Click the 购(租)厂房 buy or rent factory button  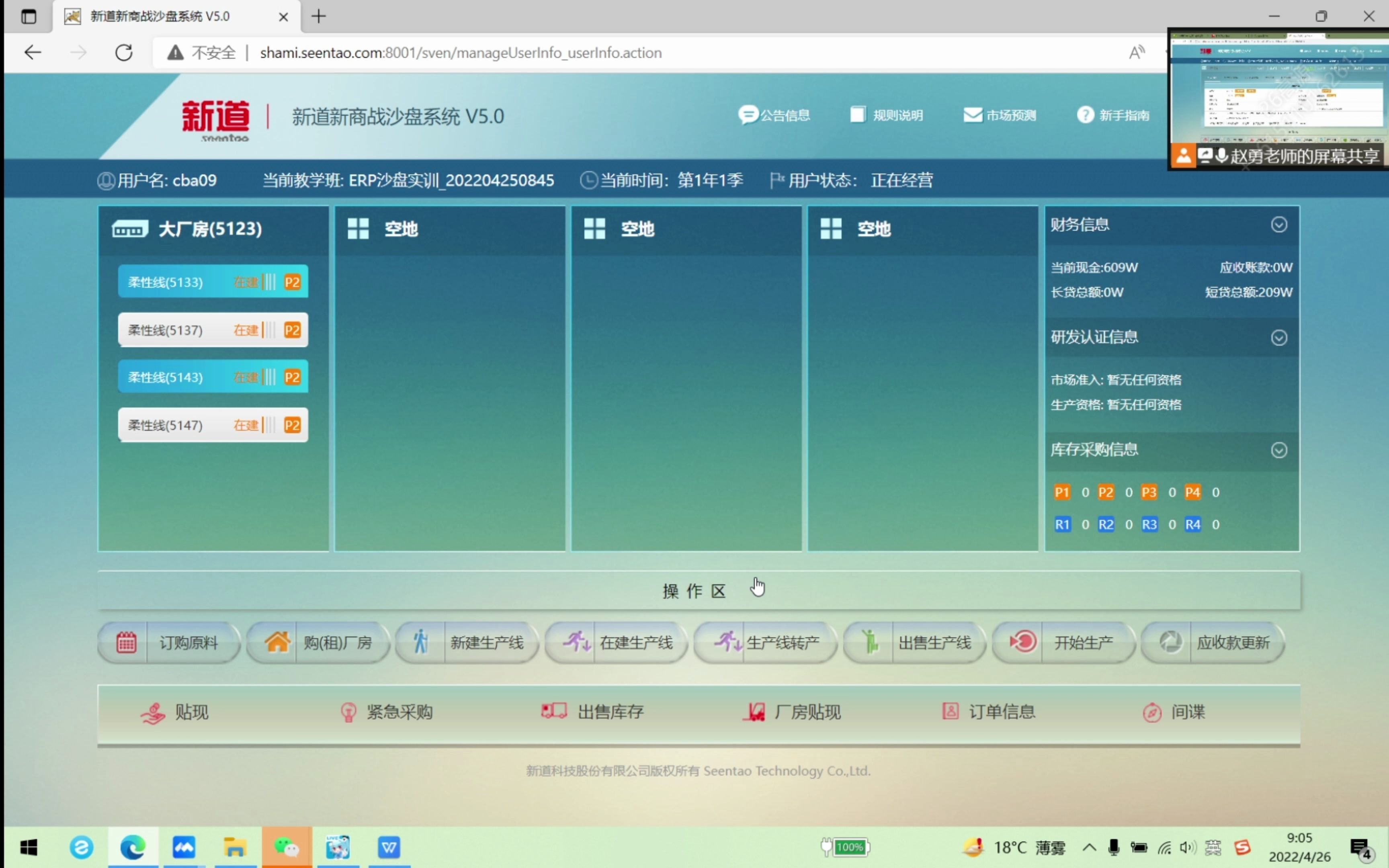tap(318, 643)
